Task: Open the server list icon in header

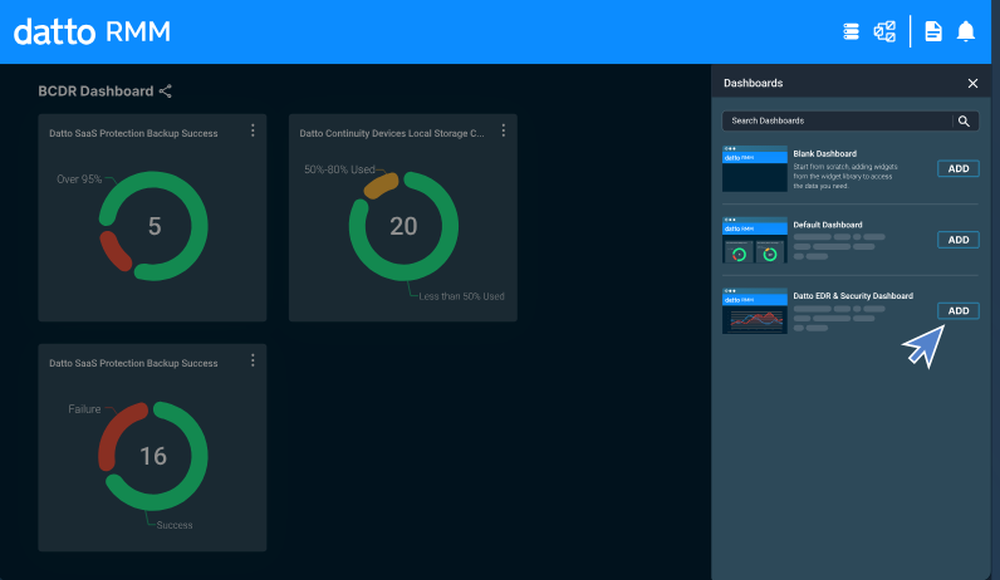Action: click(x=851, y=31)
